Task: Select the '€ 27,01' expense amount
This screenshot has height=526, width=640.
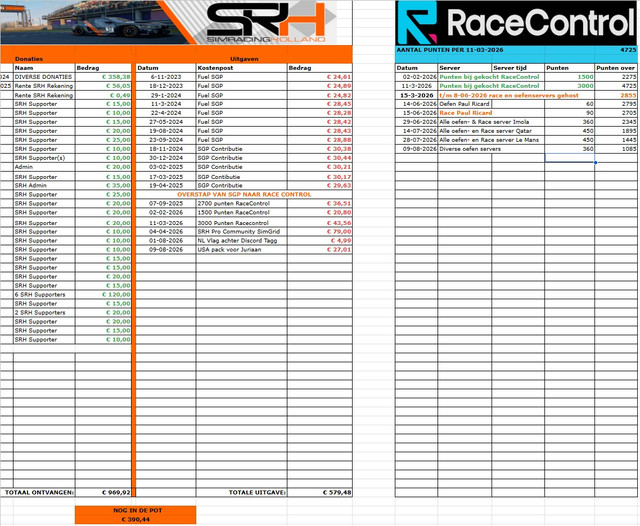Action: (x=320, y=249)
